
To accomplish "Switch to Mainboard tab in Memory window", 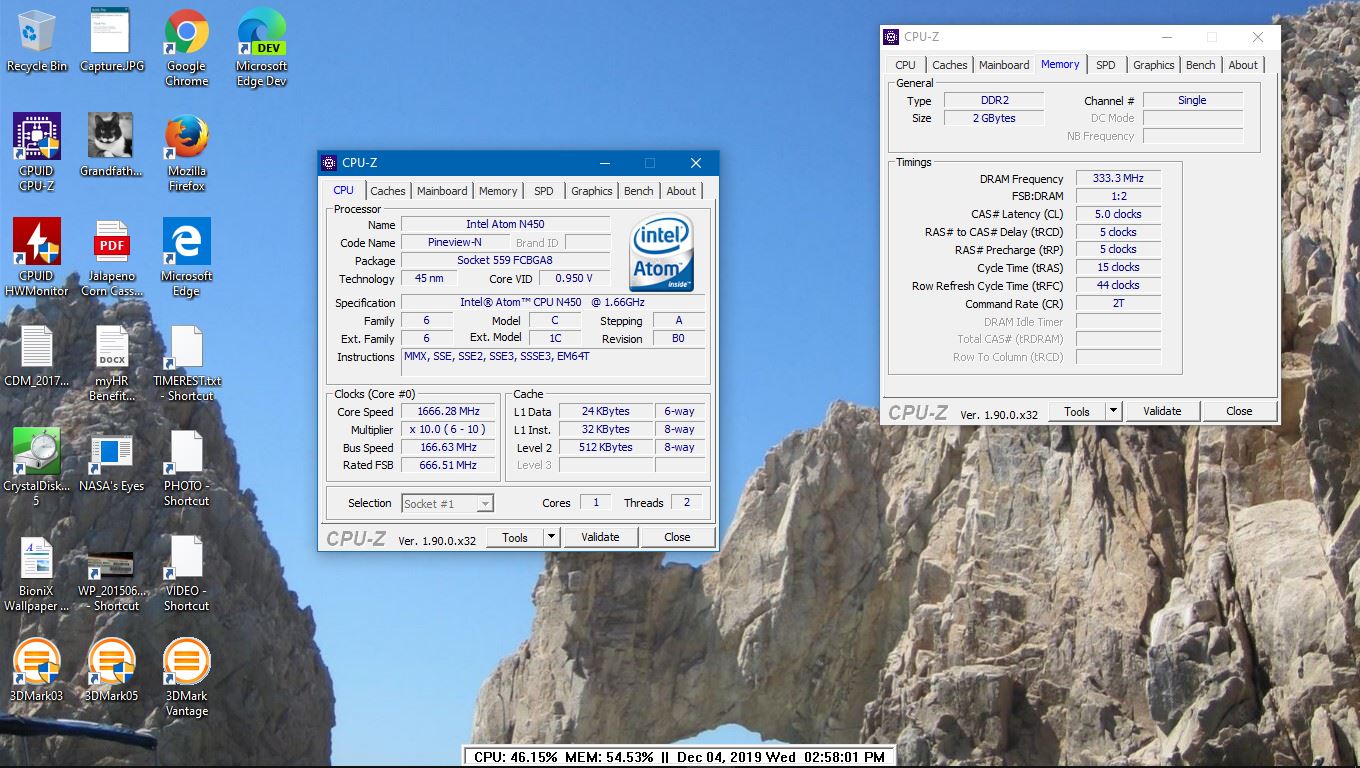I will pos(1004,65).
